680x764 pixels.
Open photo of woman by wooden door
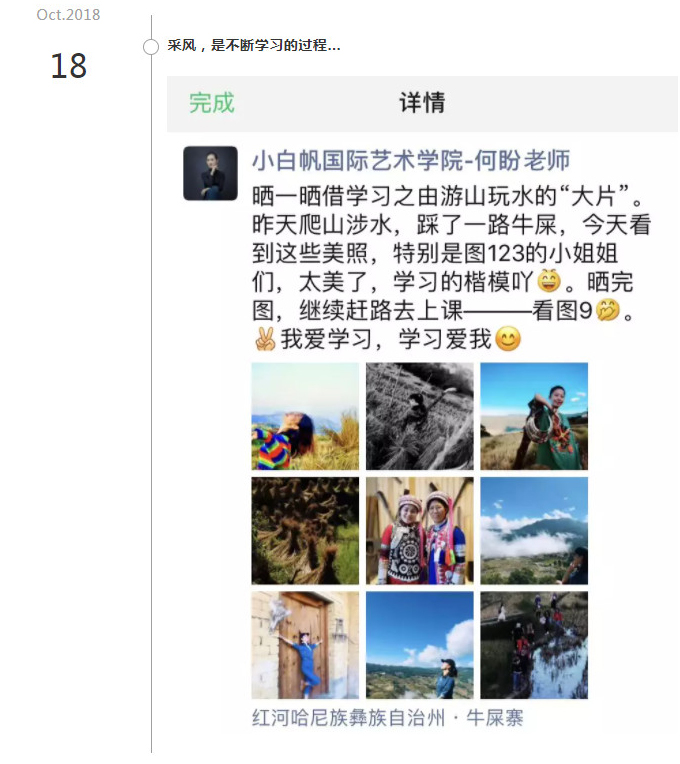pos(305,645)
